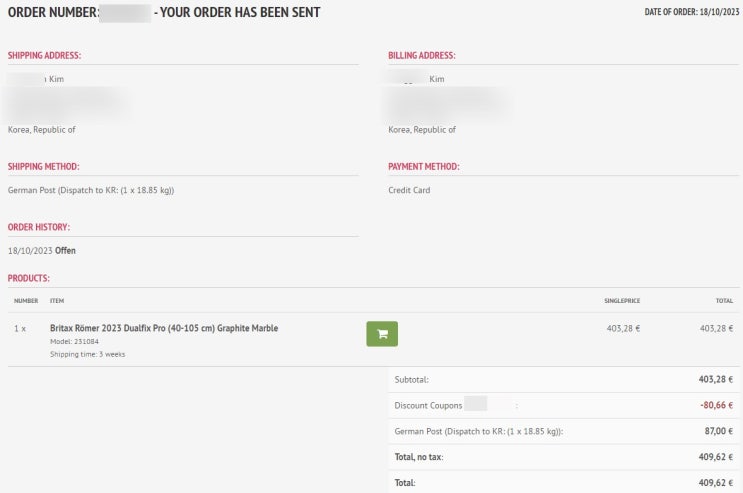This screenshot has width=743, height=493.
Task: Click the 'SINGLEPRICE' column header
Action: (x=622, y=301)
